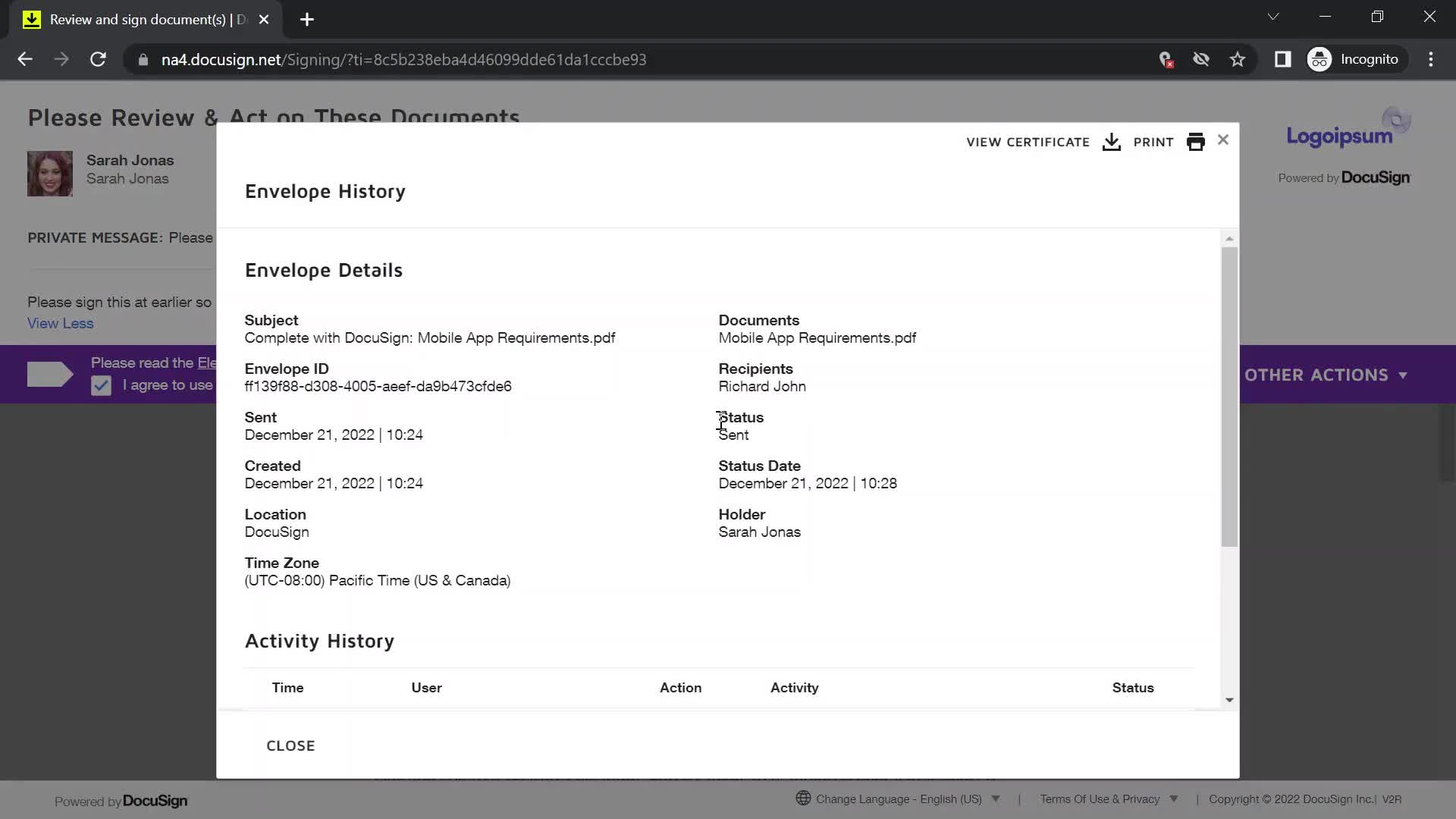Viewport: 1456px width, 819px height.
Task: Click document name Mobile App Requirements.pdf
Action: (817, 337)
